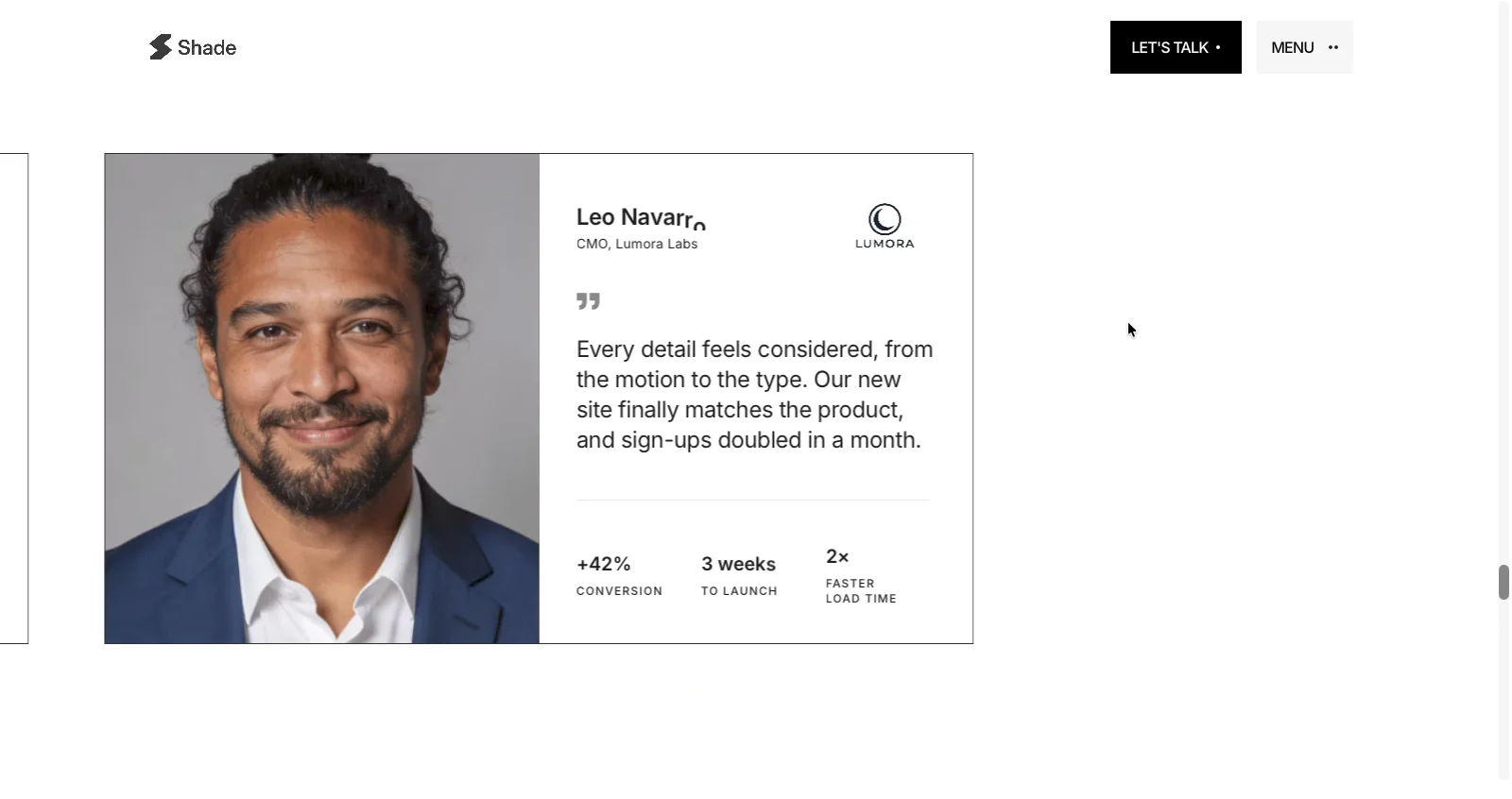Click the Leo Navarro name heading
Screen dimensions: 1512x799
click(641, 217)
